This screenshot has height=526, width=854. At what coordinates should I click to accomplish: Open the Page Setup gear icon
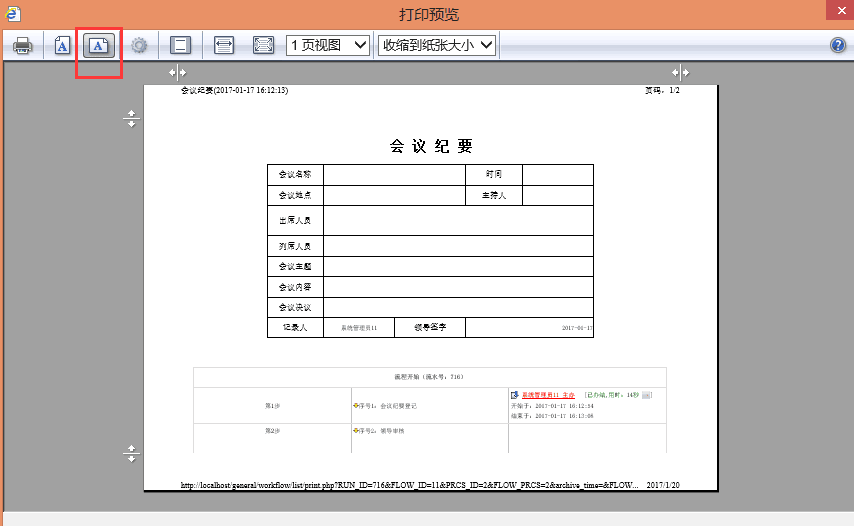(x=139, y=45)
